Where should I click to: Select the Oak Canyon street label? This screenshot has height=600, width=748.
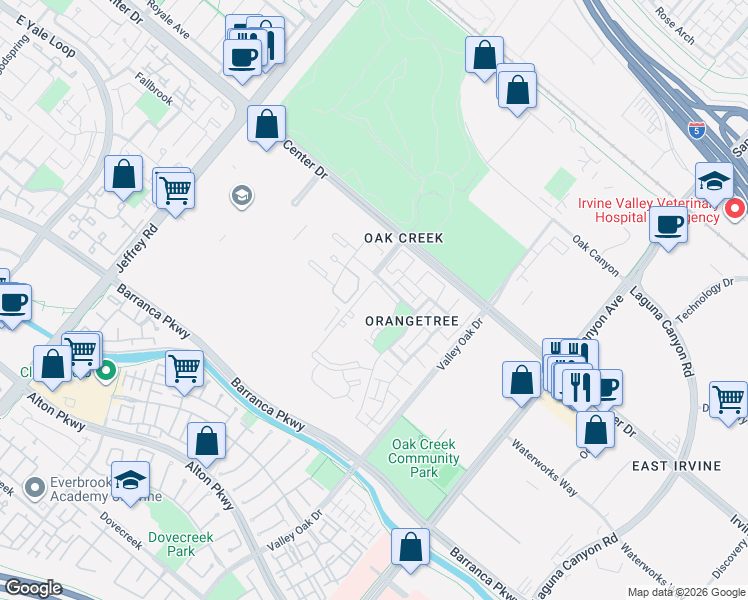[x=595, y=256]
